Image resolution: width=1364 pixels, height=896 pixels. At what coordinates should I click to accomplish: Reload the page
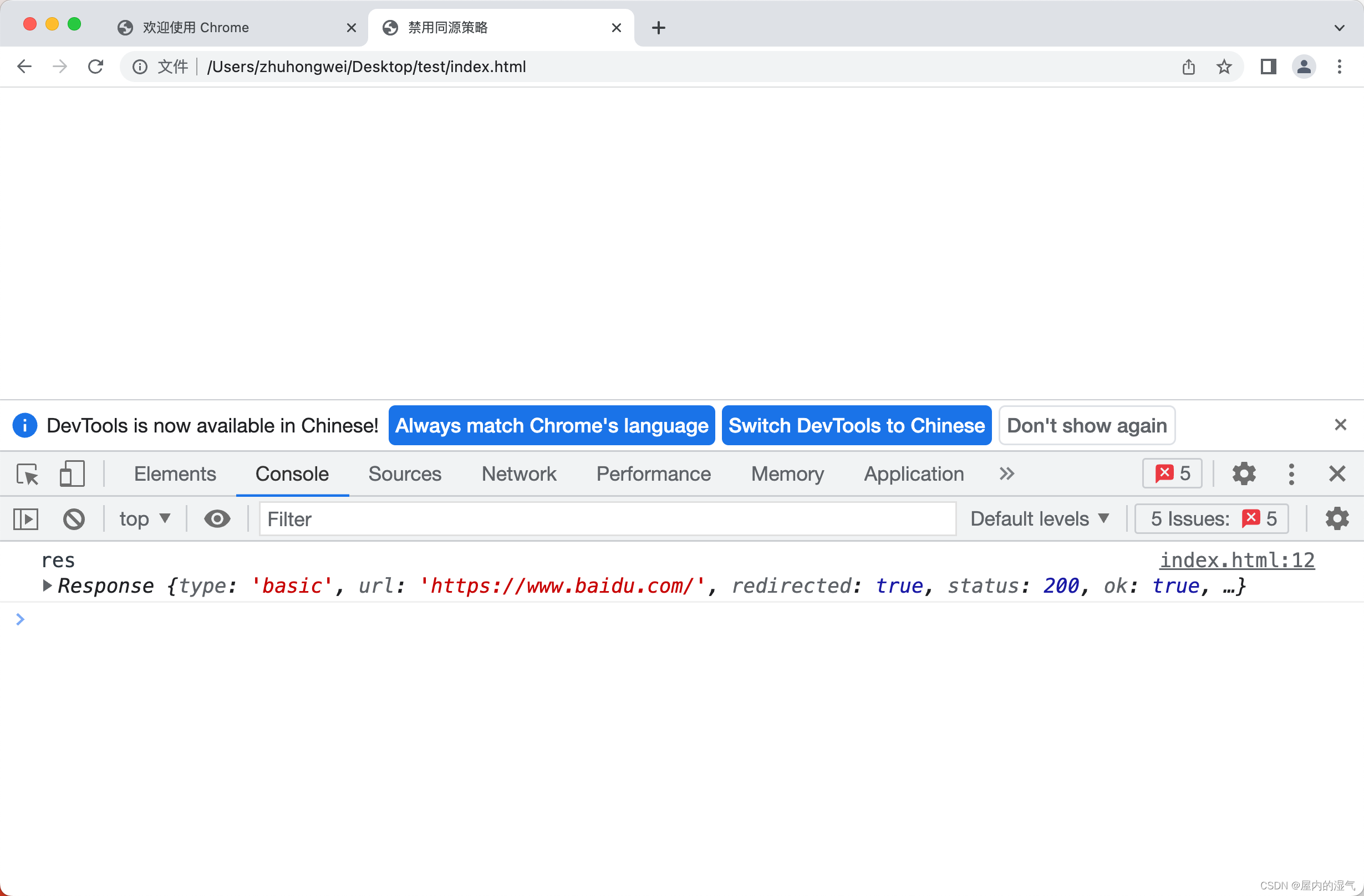96,67
